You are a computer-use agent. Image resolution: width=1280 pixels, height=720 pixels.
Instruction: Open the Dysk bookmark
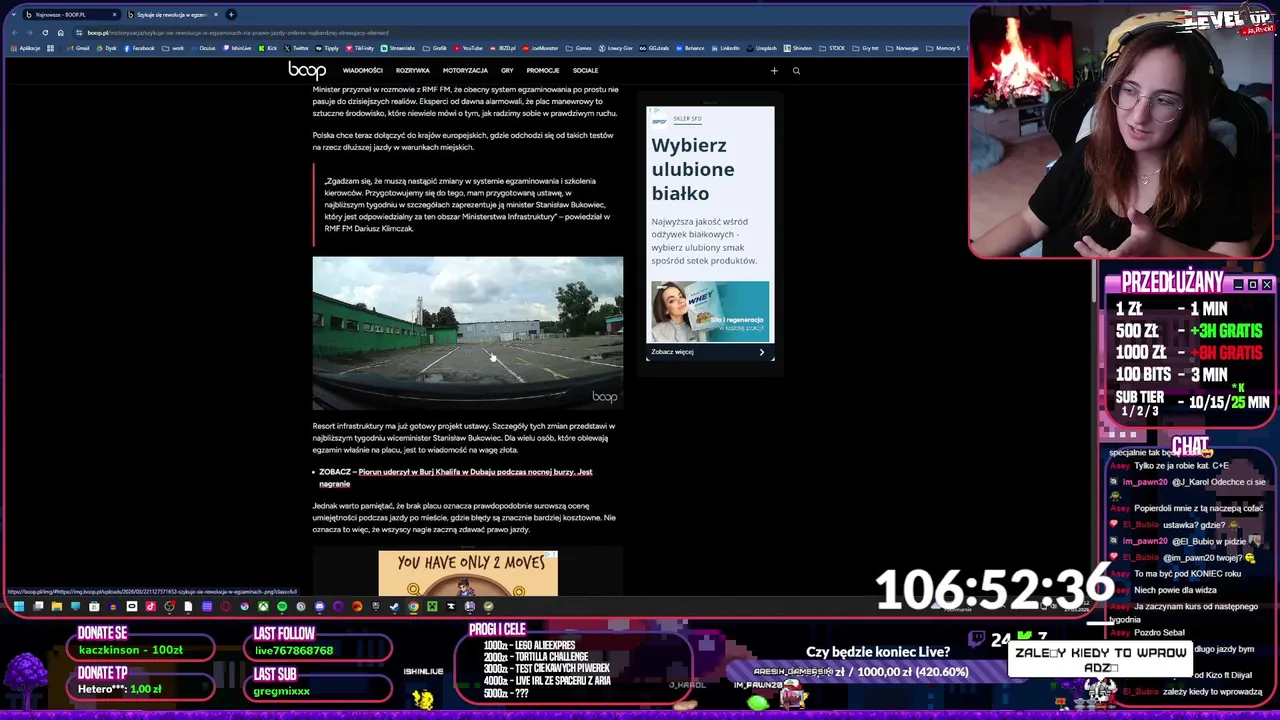(107, 48)
